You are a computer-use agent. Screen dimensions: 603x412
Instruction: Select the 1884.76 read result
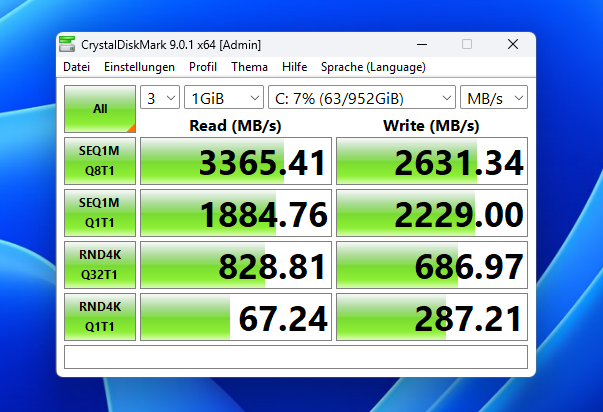[x=236, y=213]
